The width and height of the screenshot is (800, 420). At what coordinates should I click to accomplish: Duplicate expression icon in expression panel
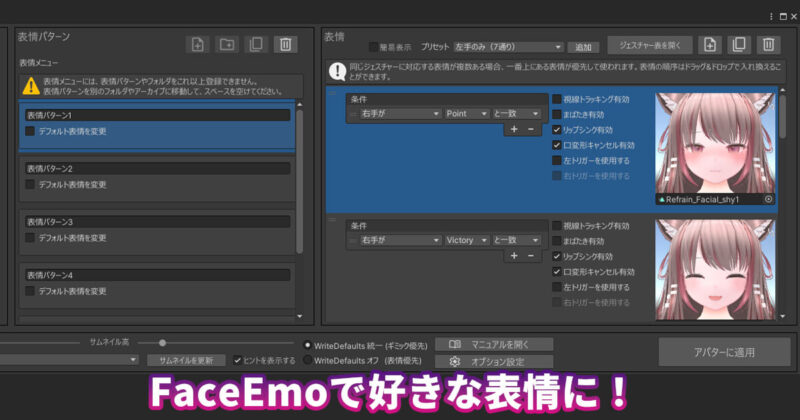click(739, 44)
